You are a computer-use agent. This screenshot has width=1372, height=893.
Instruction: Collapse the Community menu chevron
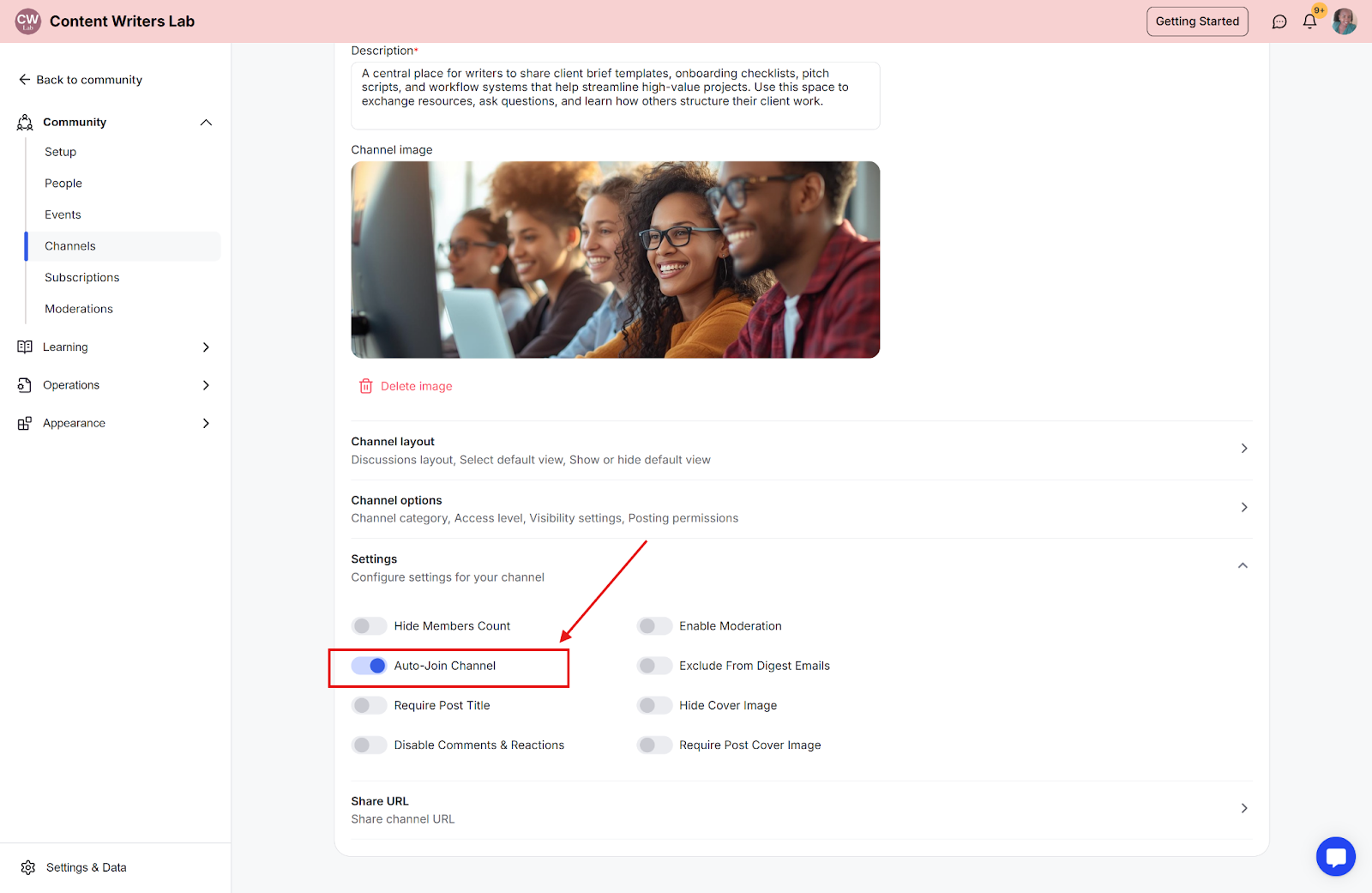(206, 122)
